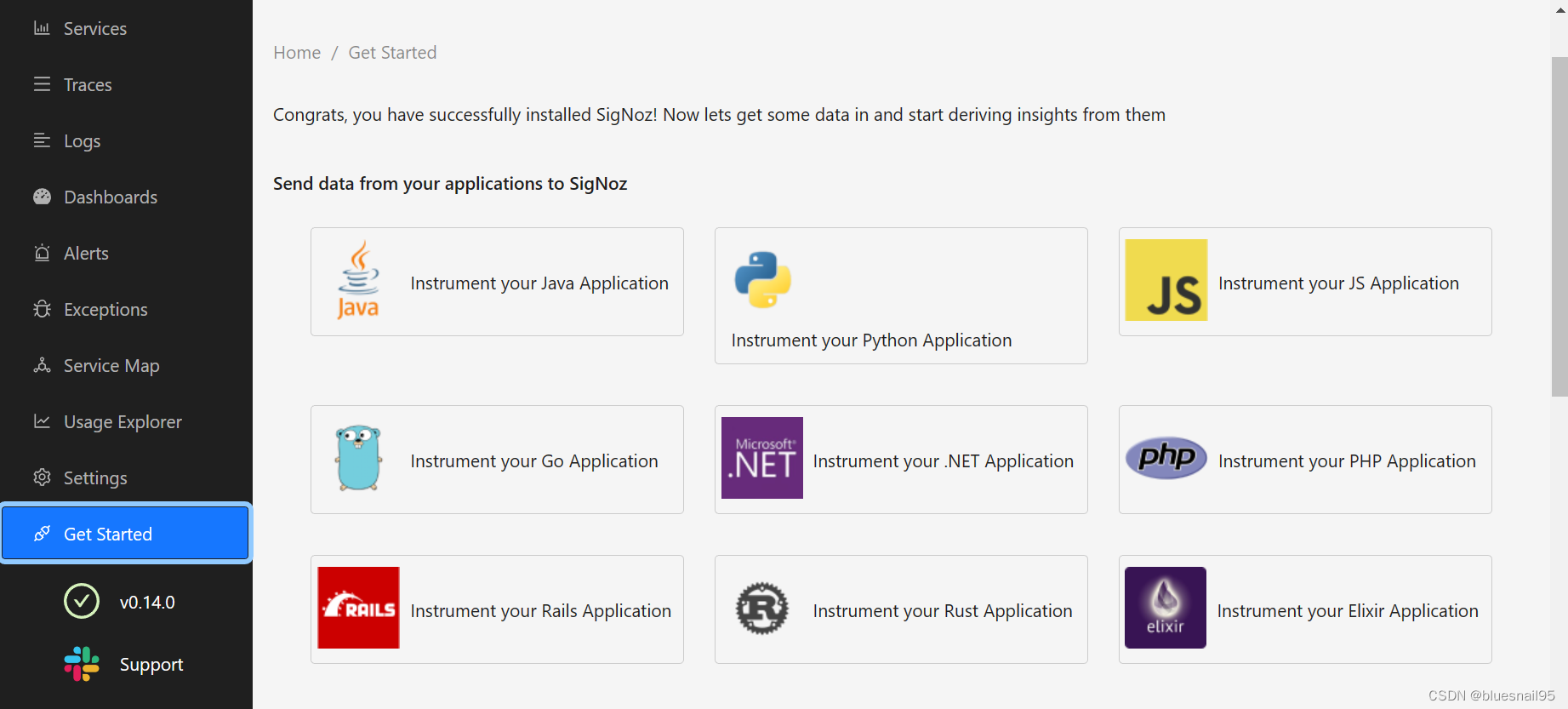The image size is (1568, 709).
Task: Click the Dashboards gauge icon
Action: 42,197
